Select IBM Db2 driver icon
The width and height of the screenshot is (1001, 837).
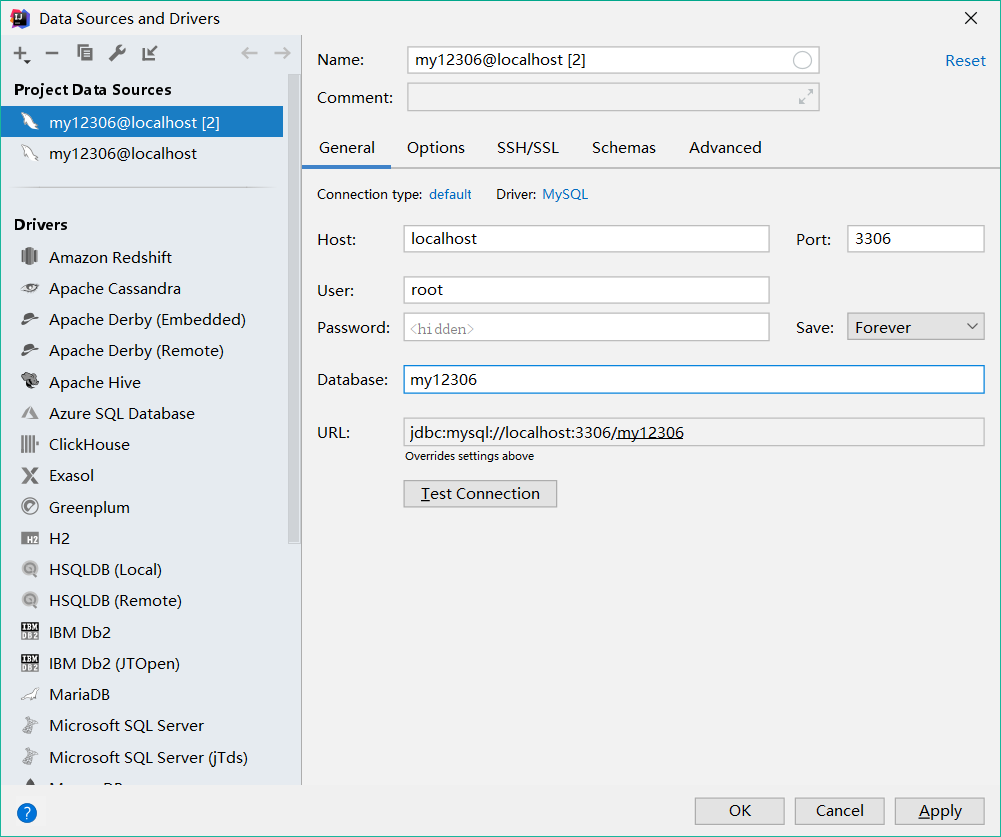click(x=29, y=631)
